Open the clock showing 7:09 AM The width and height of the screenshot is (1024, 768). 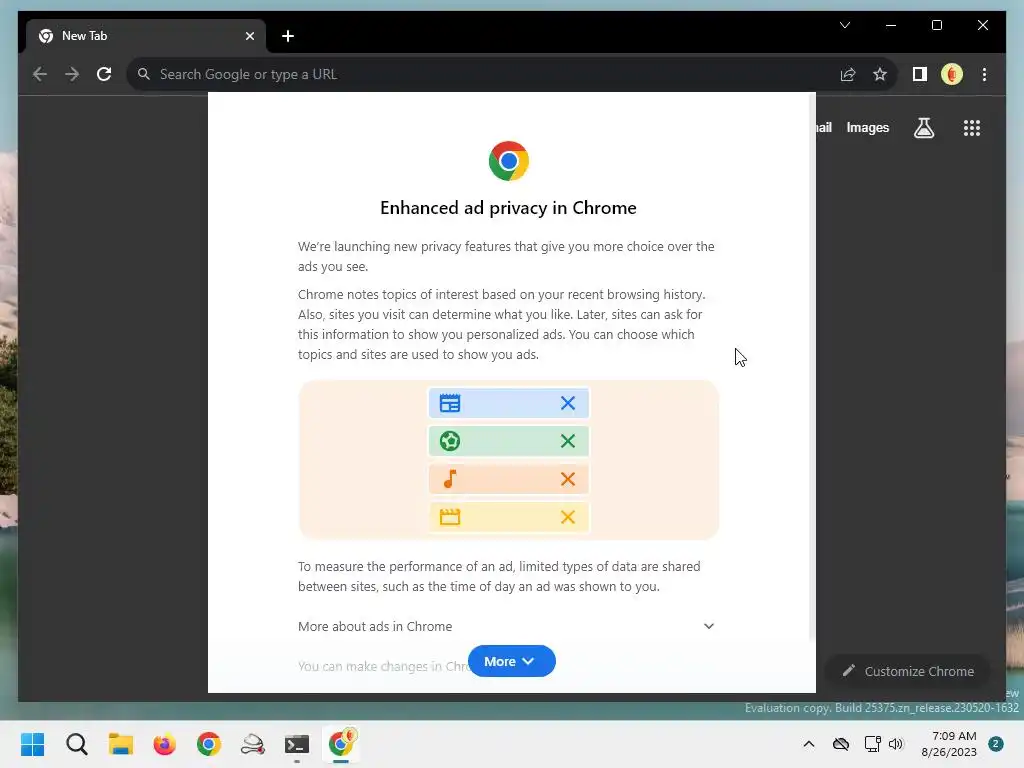pyautogui.click(x=949, y=744)
